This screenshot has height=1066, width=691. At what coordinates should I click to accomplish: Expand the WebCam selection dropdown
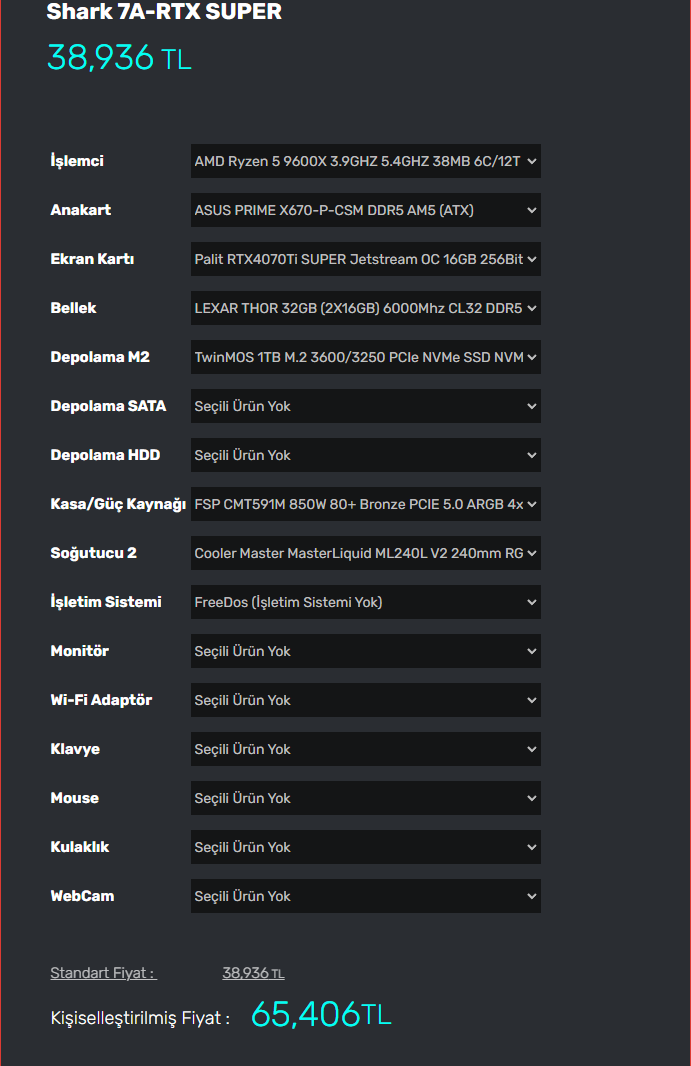click(365, 896)
